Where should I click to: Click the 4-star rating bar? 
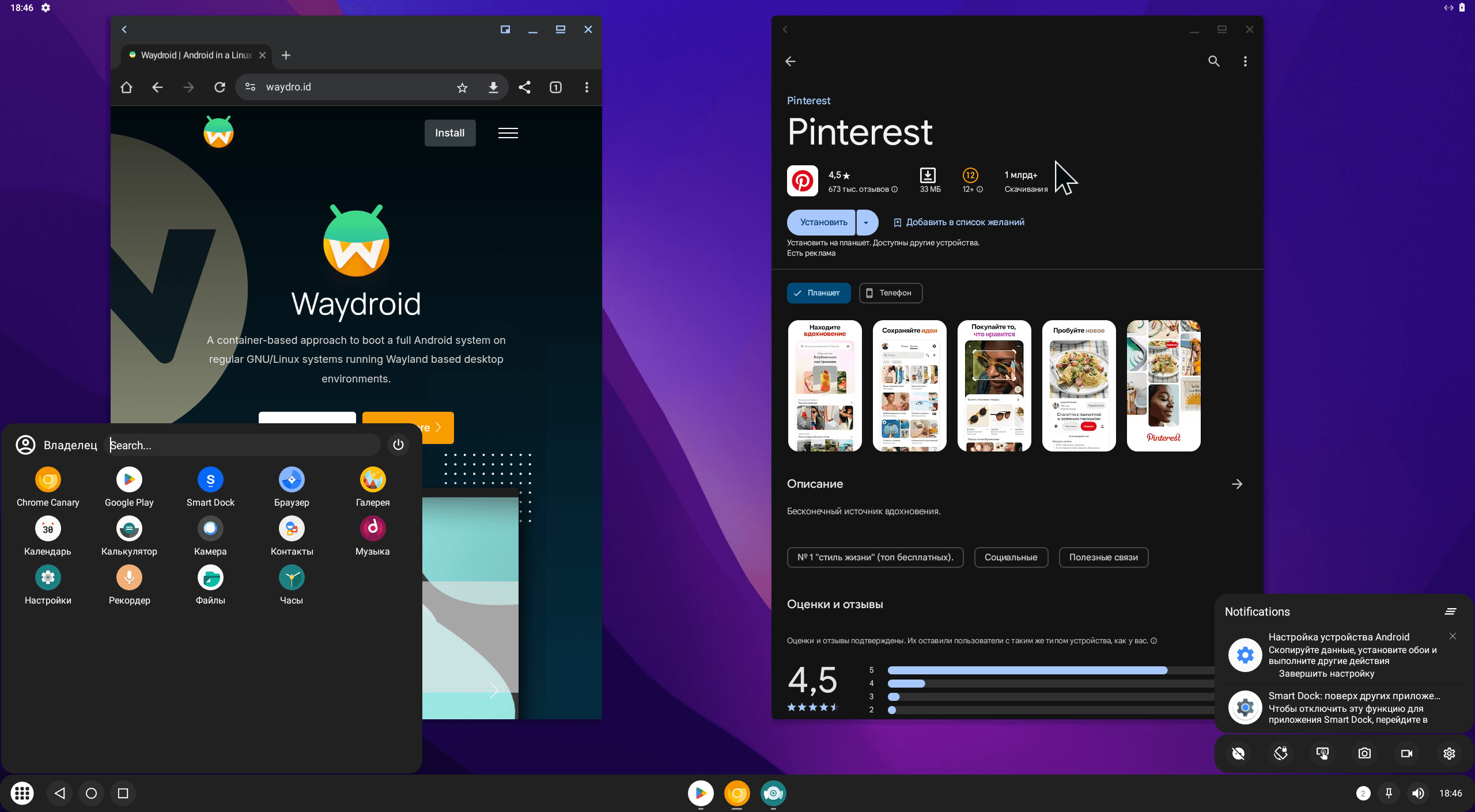click(x=1052, y=684)
